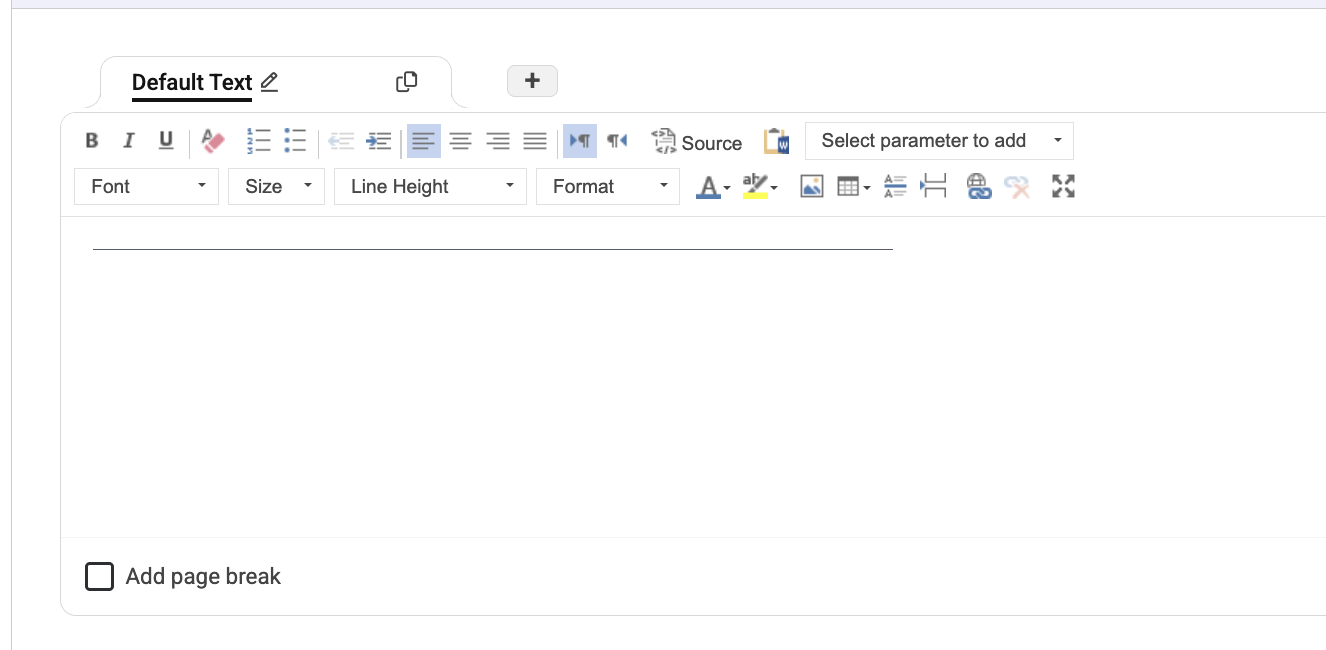Duplicate the Default Text tab
The image size is (1326, 650).
[x=406, y=82]
